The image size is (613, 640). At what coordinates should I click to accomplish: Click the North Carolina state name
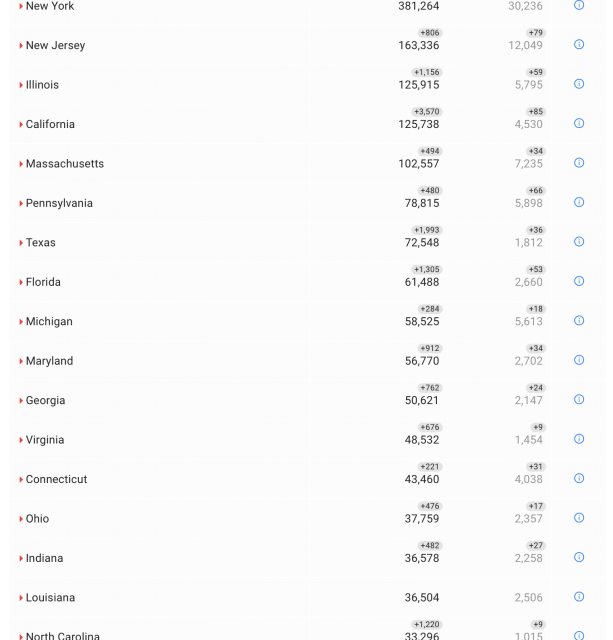[62, 635]
